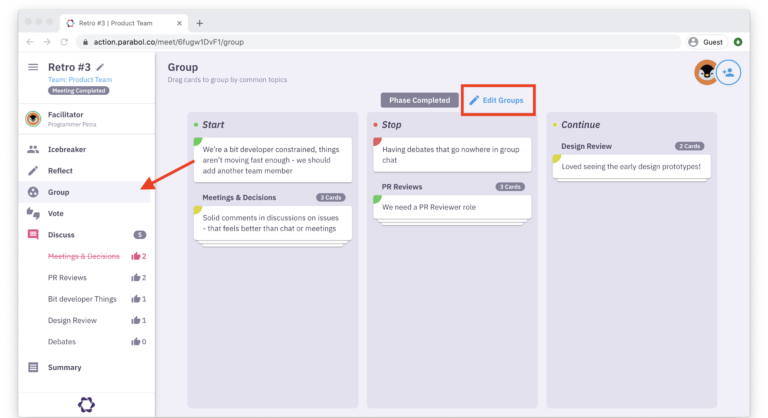Click the add teammate icon
Viewport: 768px width, 418px height.
click(x=729, y=72)
